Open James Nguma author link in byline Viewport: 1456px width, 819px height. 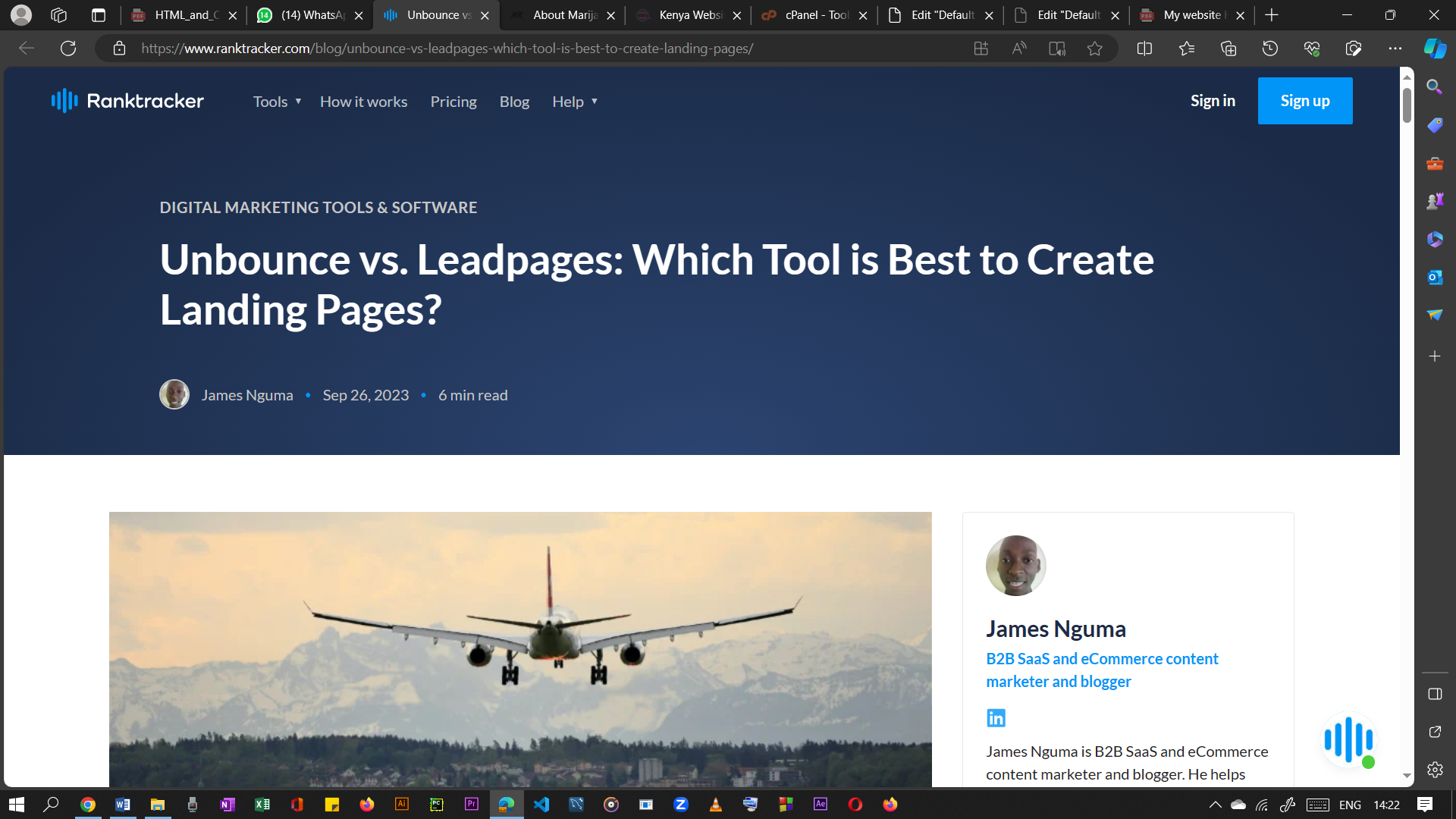[247, 395]
